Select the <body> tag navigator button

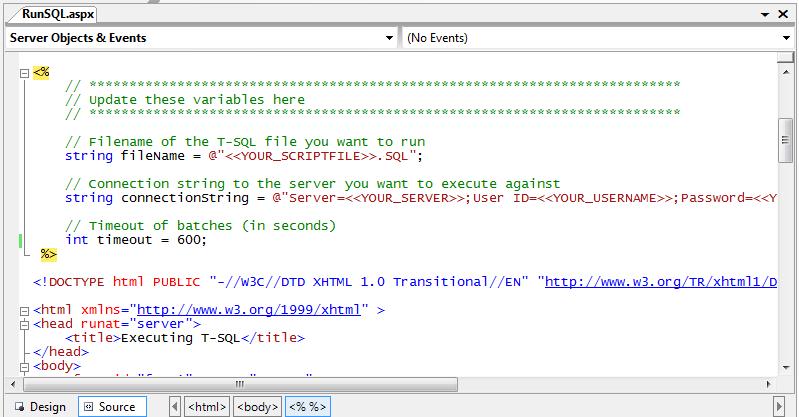256,407
